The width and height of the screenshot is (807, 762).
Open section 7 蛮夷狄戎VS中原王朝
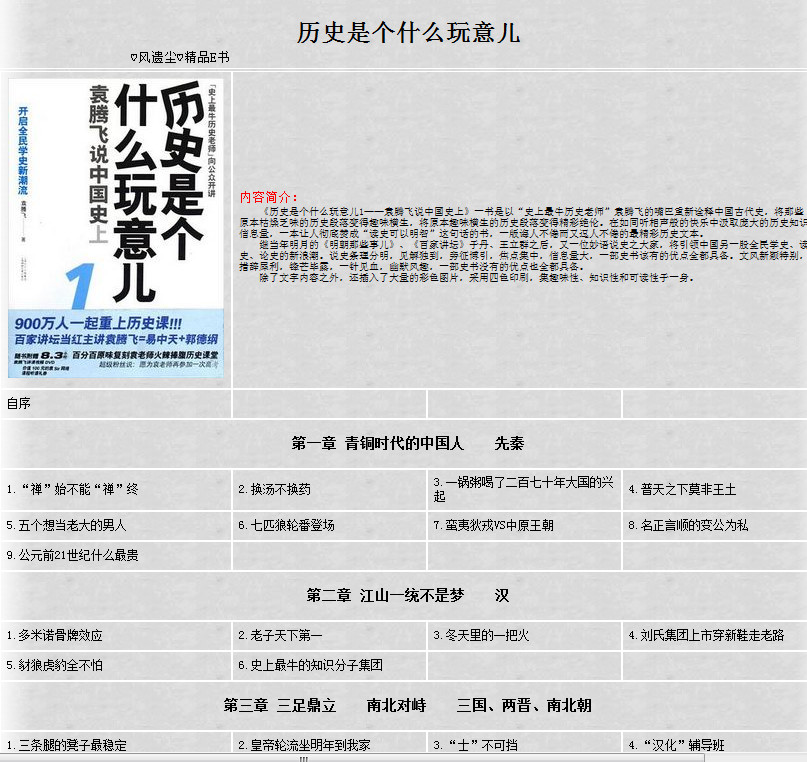(493, 525)
